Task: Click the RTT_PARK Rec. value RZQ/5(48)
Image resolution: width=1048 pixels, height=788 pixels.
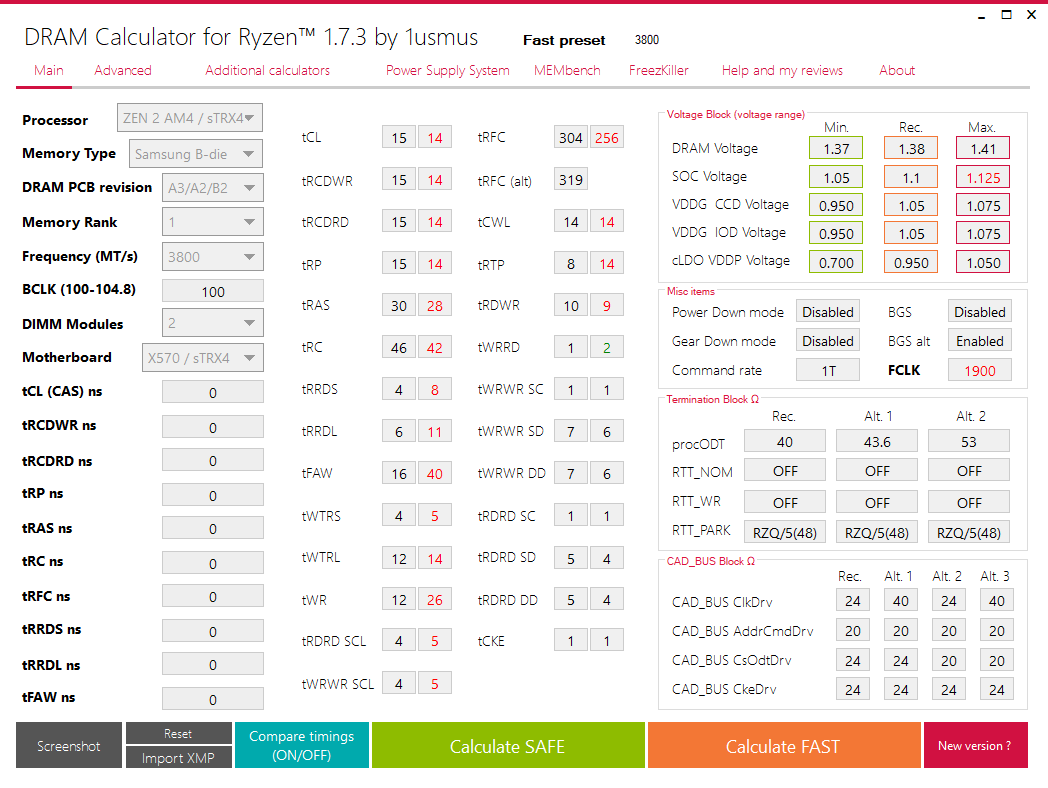Action: 785,532
